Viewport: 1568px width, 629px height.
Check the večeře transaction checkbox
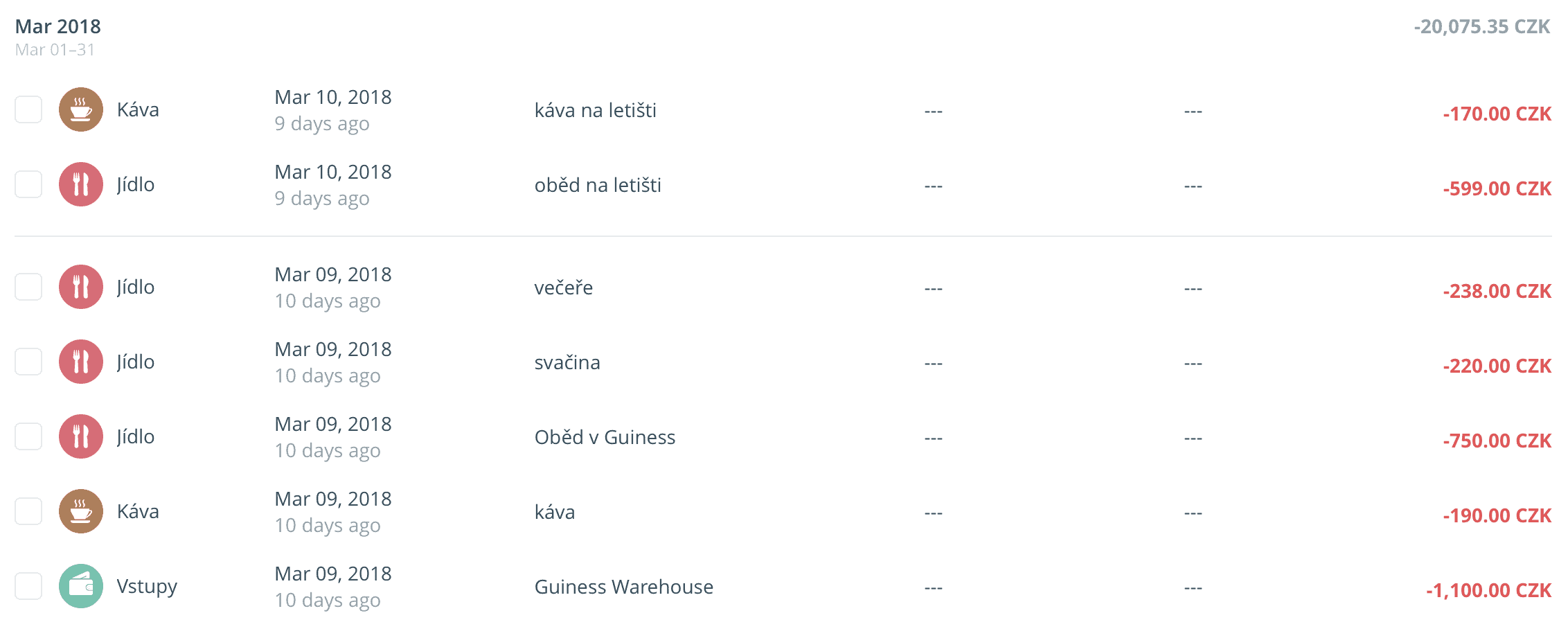pos(28,287)
